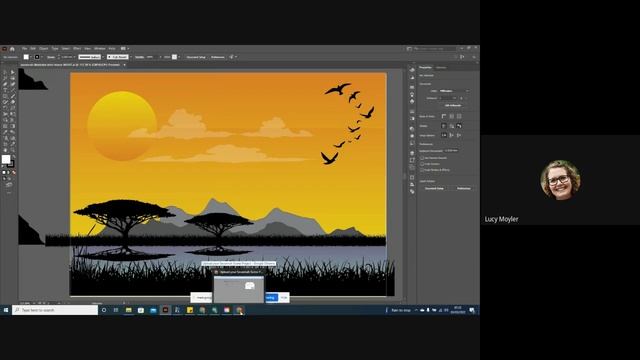Click Preferences in the control bar
This screenshot has width=640, height=360.
click(x=218, y=57)
